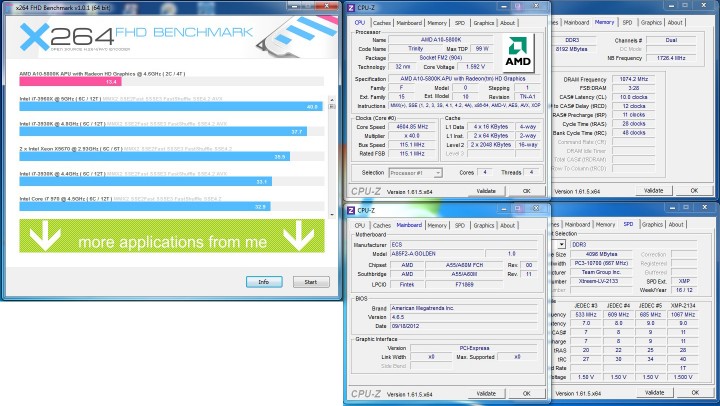The height and width of the screenshot is (406, 720).
Task: Click Validate in the CPU-Z Memory window
Action: 653,190
